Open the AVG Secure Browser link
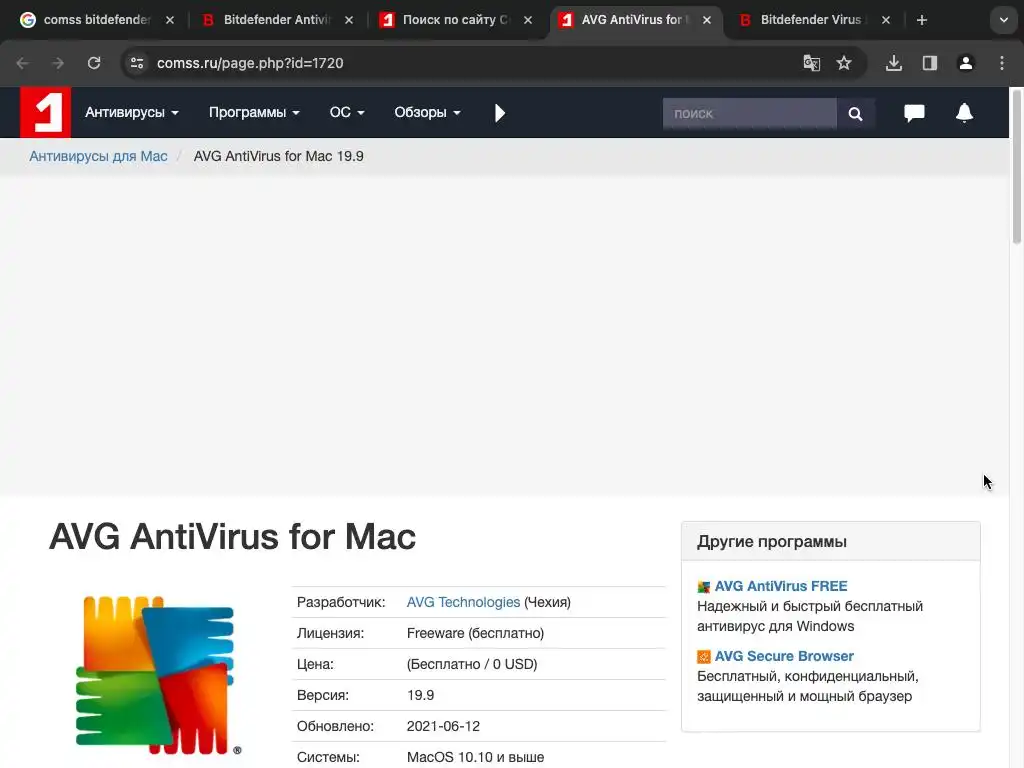The image size is (1024, 768). [784, 656]
